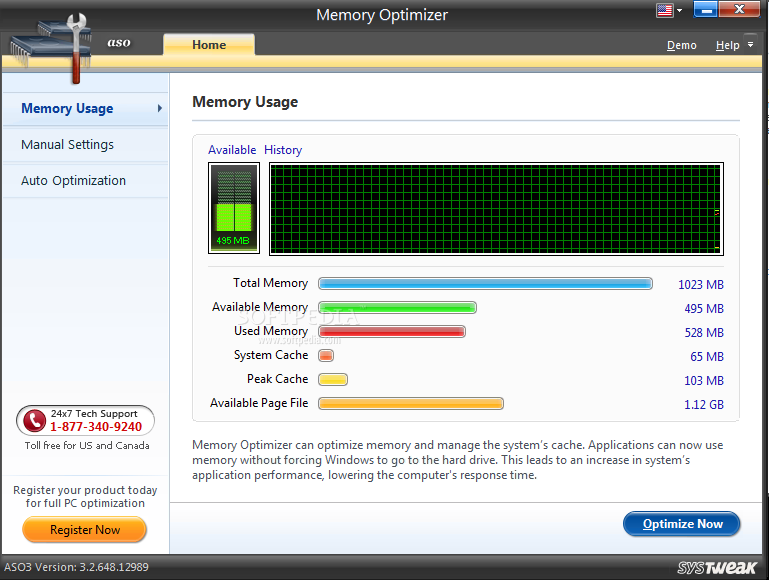The width and height of the screenshot is (769, 580).
Task: Click the US flag language icon
Action: click(x=665, y=11)
